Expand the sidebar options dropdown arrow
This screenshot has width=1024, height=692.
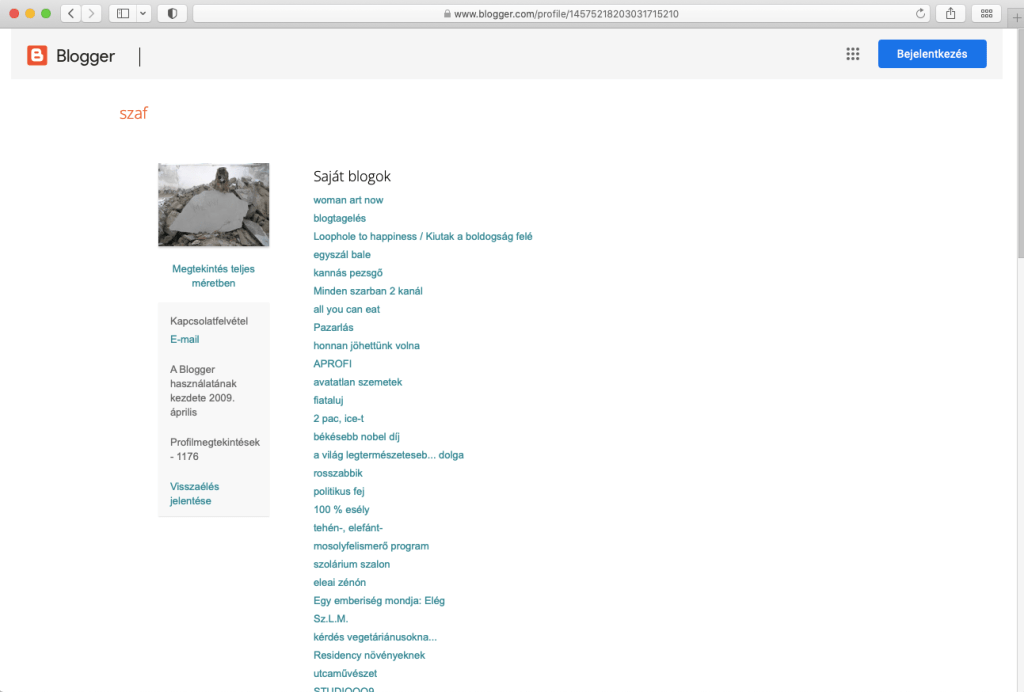tap(143, 13)
